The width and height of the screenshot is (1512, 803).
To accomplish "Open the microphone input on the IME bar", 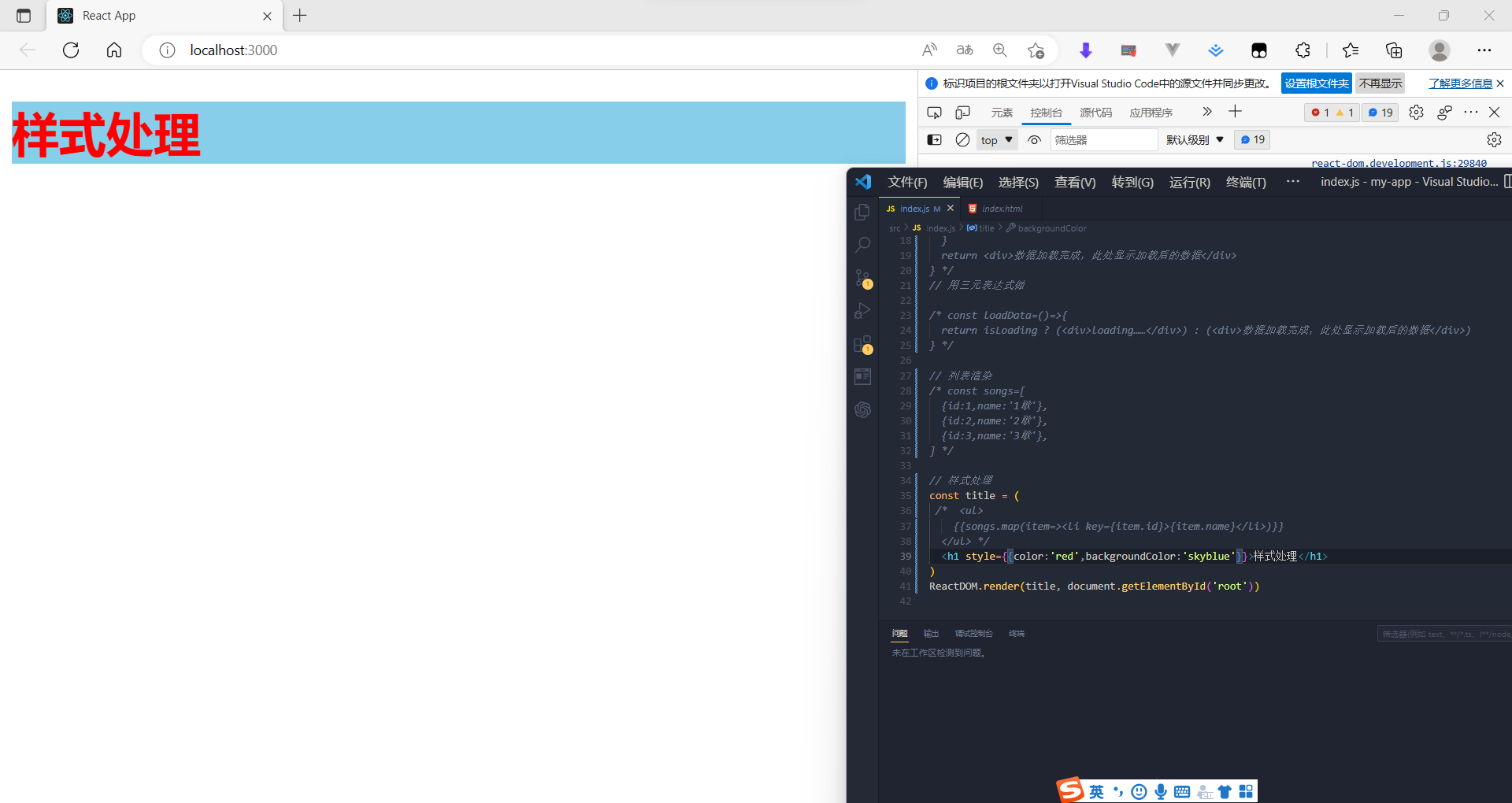I will [x=1160, y=792].
